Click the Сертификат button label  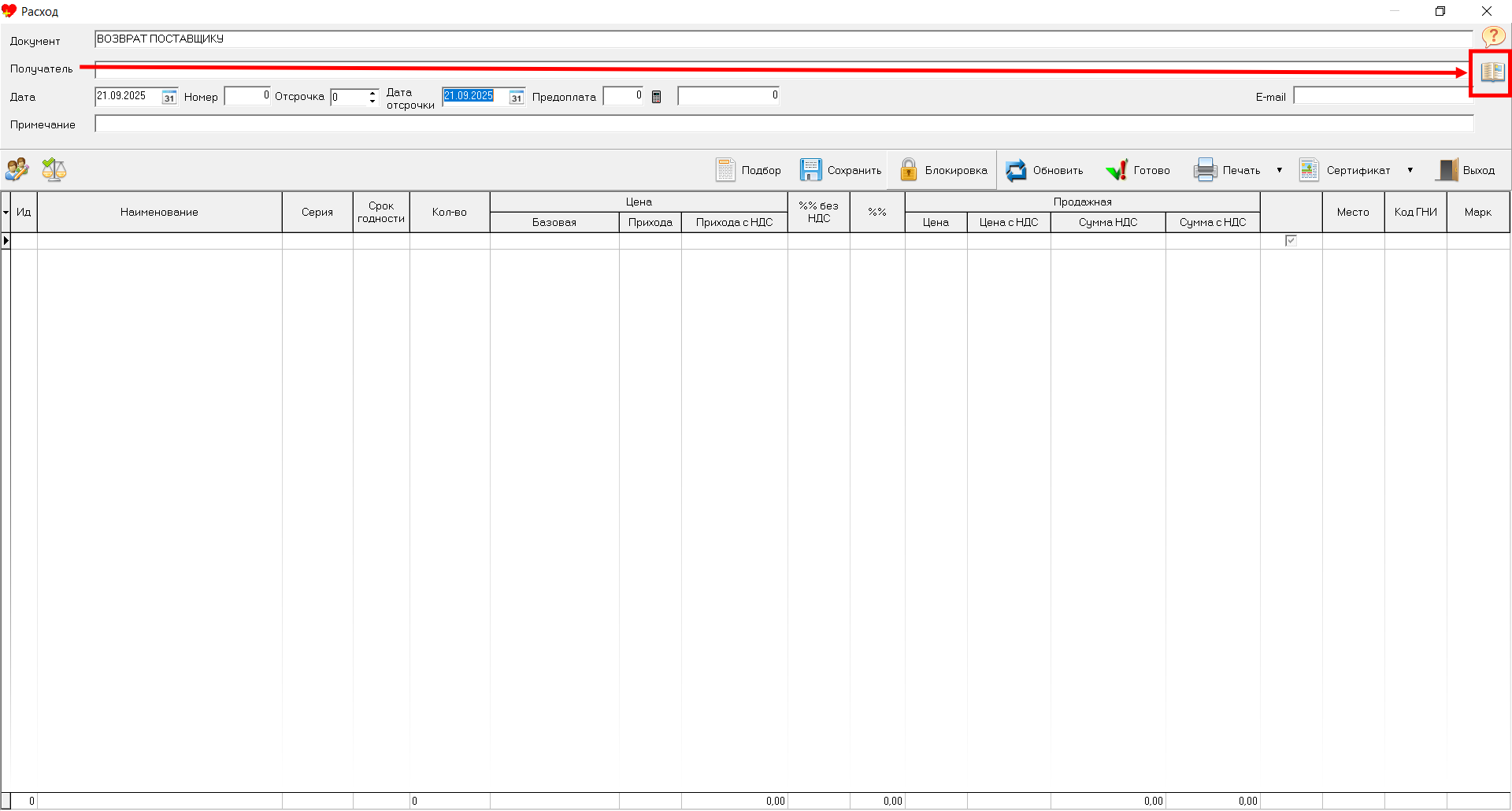[1358, 170]
